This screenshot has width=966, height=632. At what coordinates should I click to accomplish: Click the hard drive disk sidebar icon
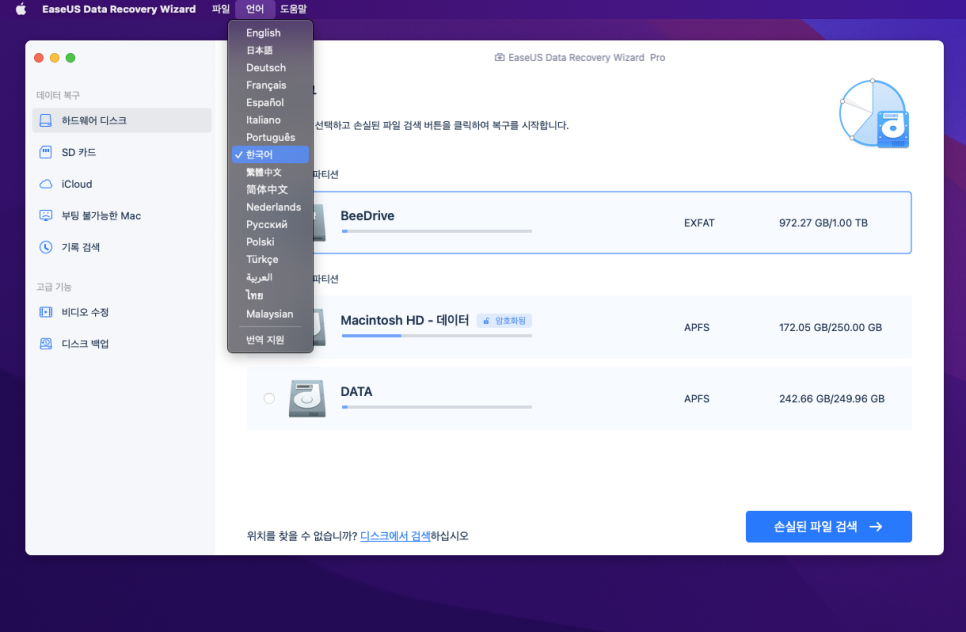(x=46, y=120)
